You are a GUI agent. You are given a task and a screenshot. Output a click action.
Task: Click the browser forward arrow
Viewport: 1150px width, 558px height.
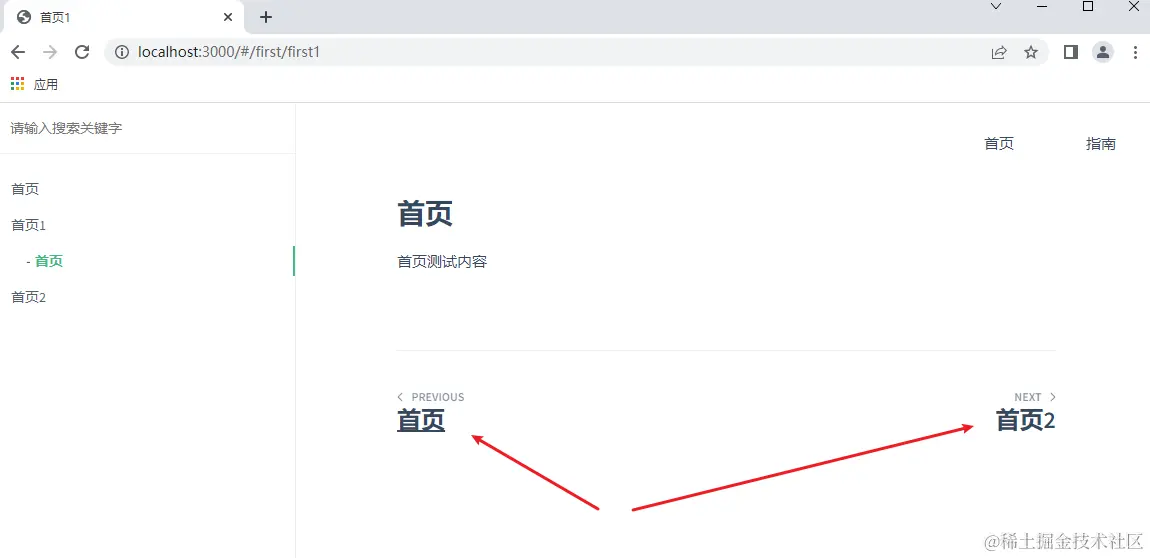pos(50,52)
